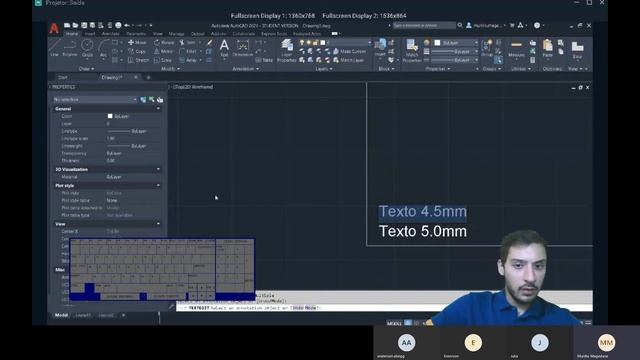
Task: Click the search magnifier icon
Action: [460, 25]
